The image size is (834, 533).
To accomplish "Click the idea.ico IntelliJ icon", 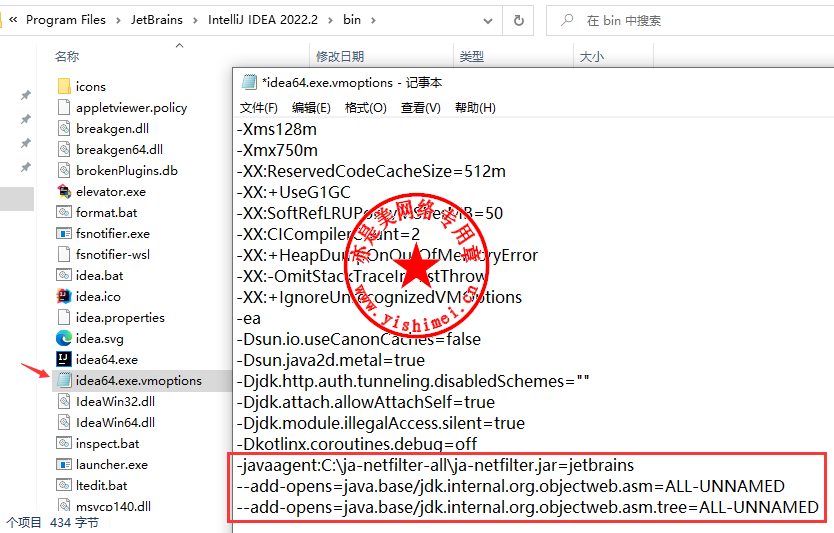I will 64,296.
